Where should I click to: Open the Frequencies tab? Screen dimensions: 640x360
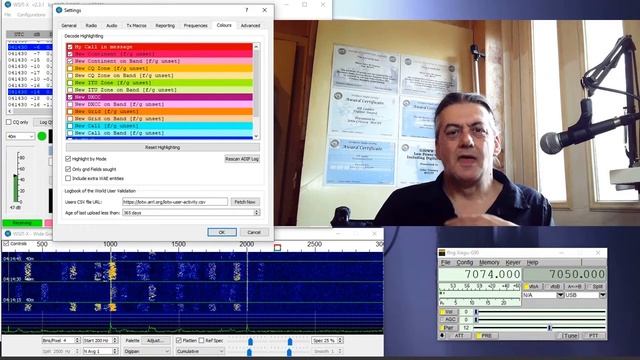[196, 26]
